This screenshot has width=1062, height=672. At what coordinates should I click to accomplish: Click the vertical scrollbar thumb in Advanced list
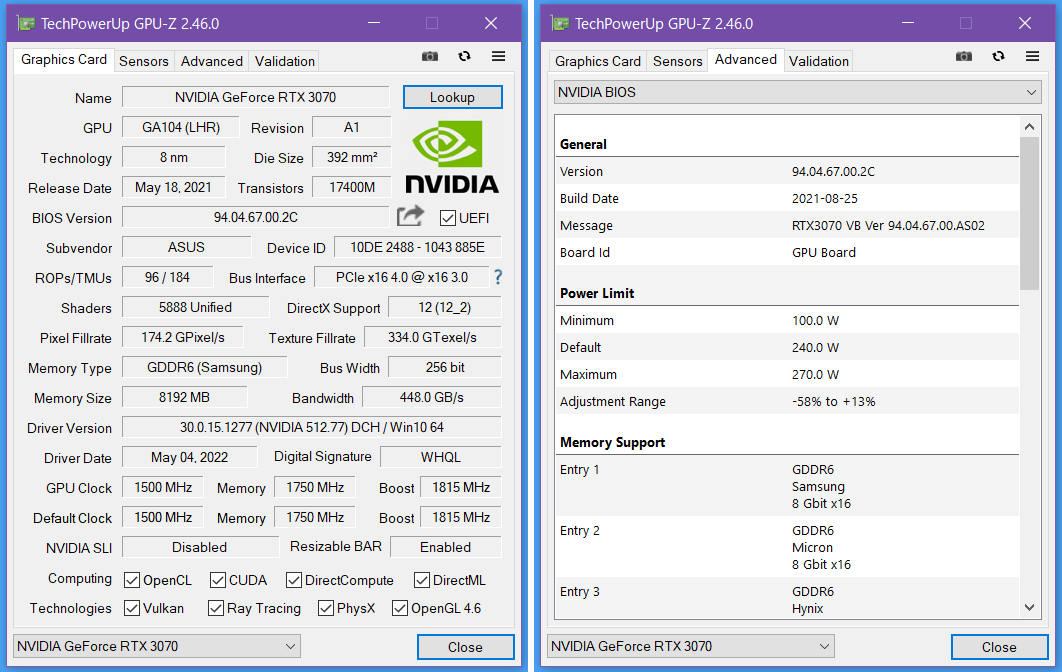(1029, 213)
